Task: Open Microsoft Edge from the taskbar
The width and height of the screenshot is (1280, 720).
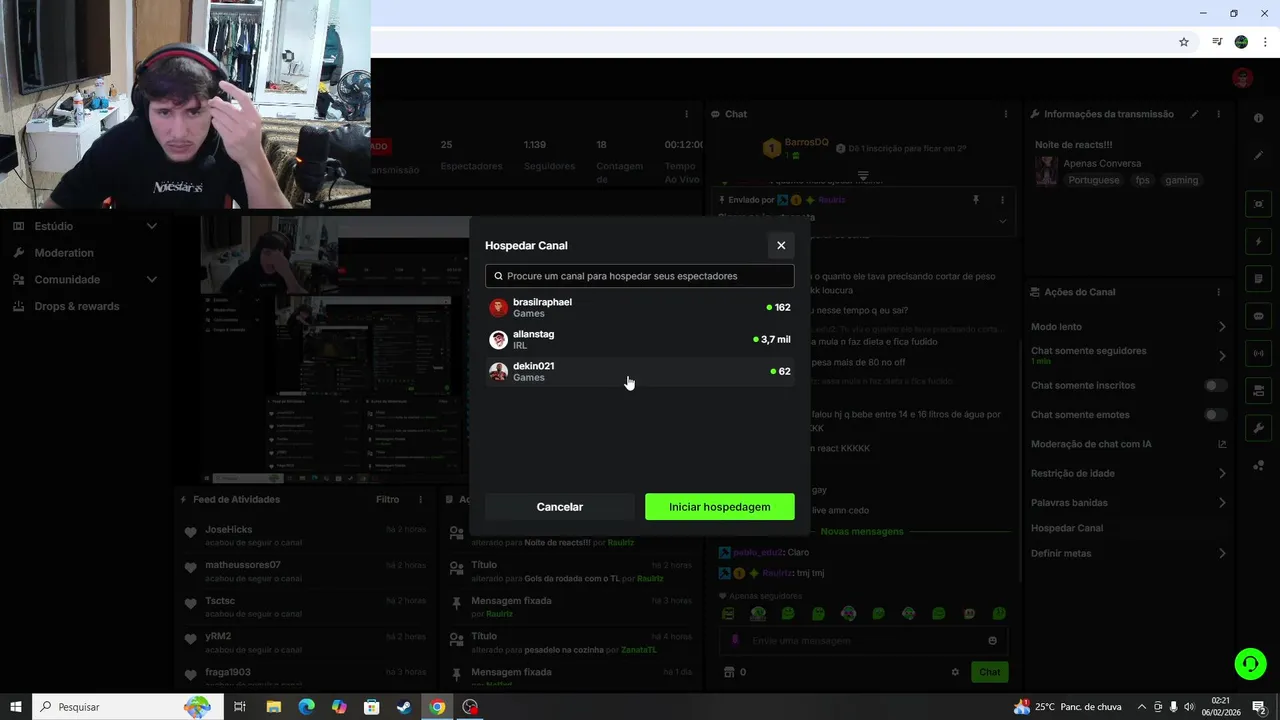Action: (306, 707)
